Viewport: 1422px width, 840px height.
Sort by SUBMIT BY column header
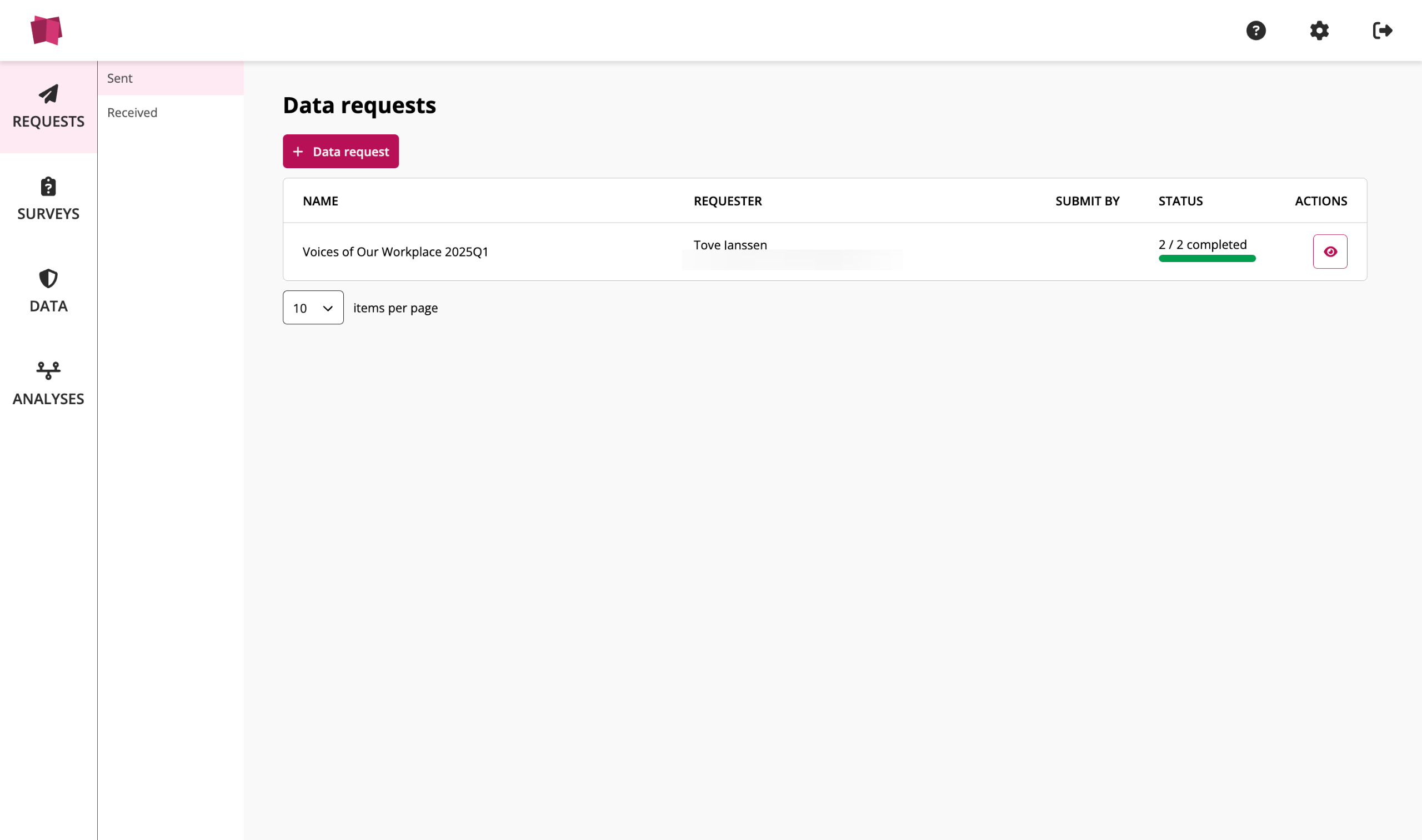(1086, 201)
